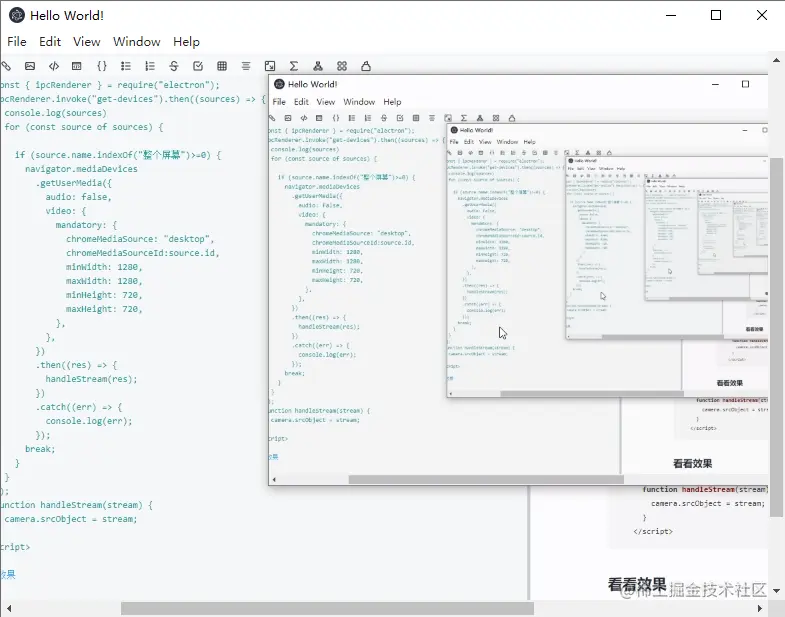Screen dimensions: 785x617
Task: Click the flowchart diagram icon in main toolbar
Action: pos(318,66)
